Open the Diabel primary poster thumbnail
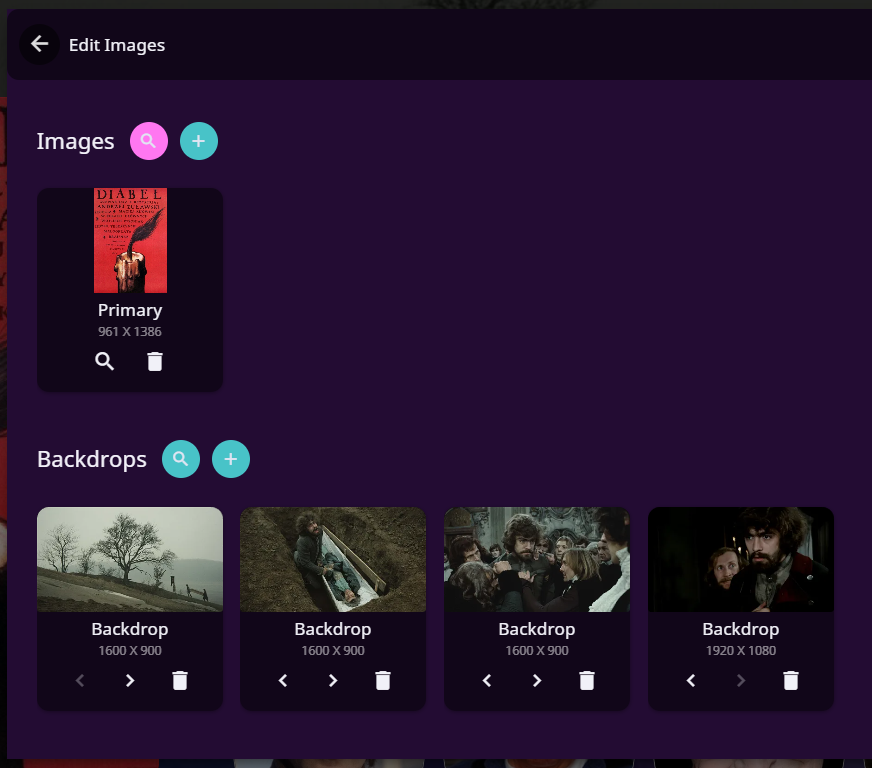The width and height of the screenshot is (872, 768). coord(130,240)
